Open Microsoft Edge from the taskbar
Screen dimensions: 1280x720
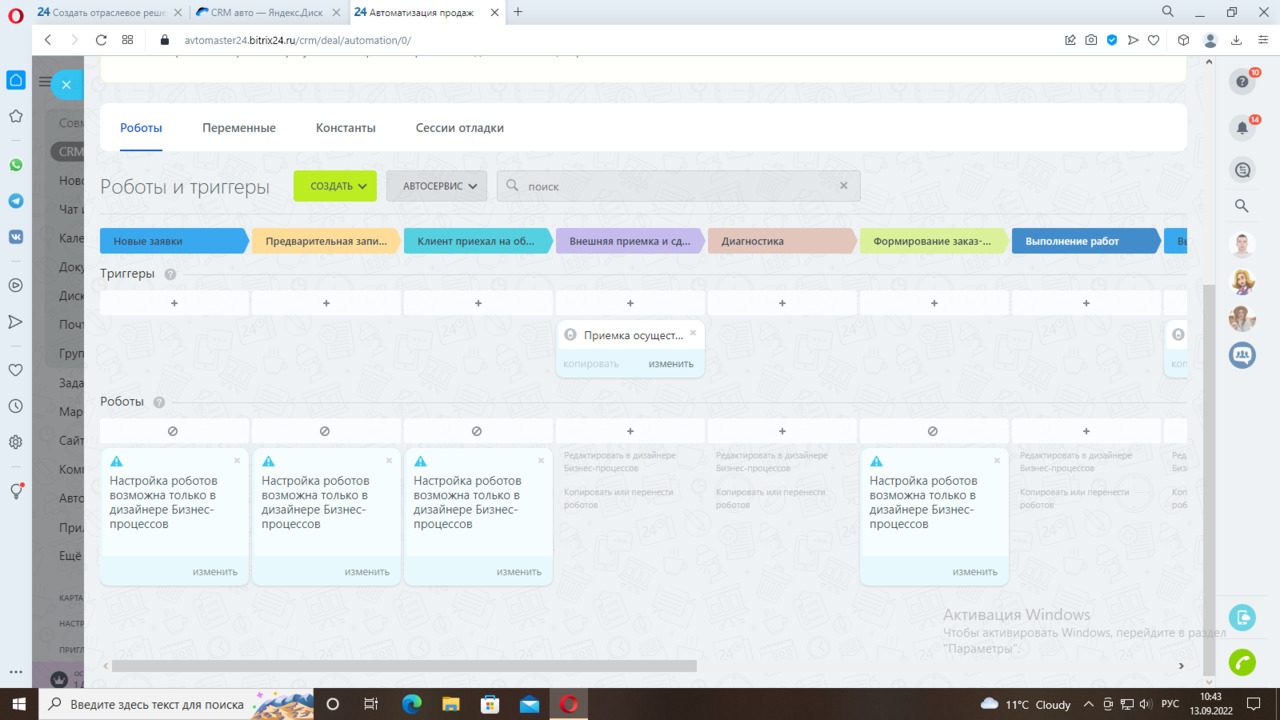click(x=412, y=704)
